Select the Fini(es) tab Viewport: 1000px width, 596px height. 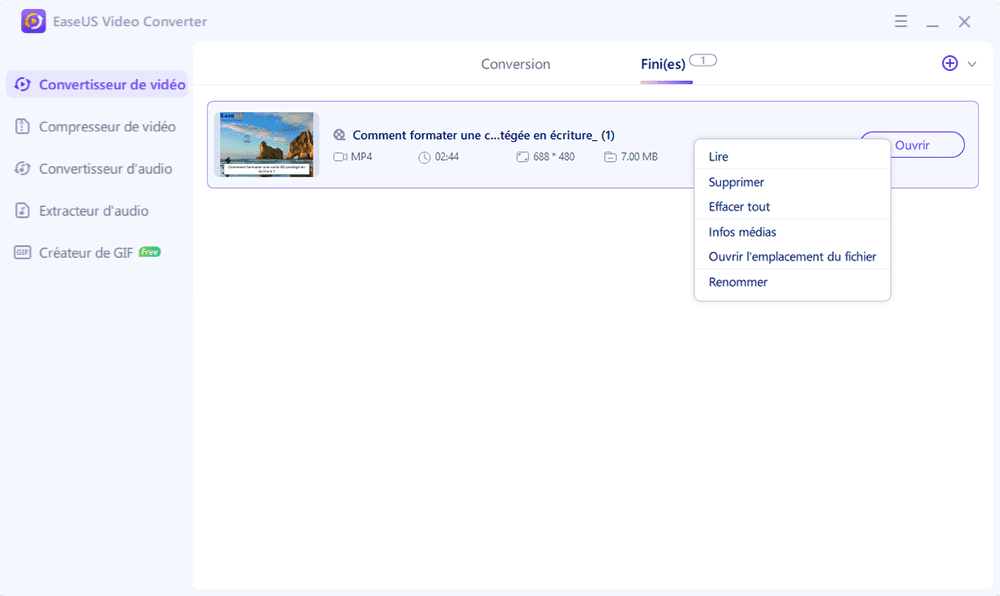pyautogui.click(x=663, y=64)
